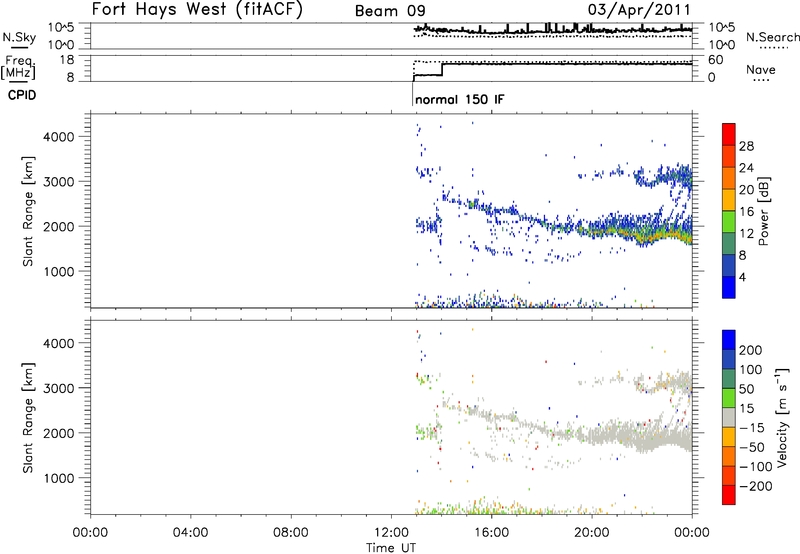Image resolution: width=800 pixels, height=554 pixels.
Task: Click the strong echo band near 2000 km in power panel
Action: coord(638,231)
